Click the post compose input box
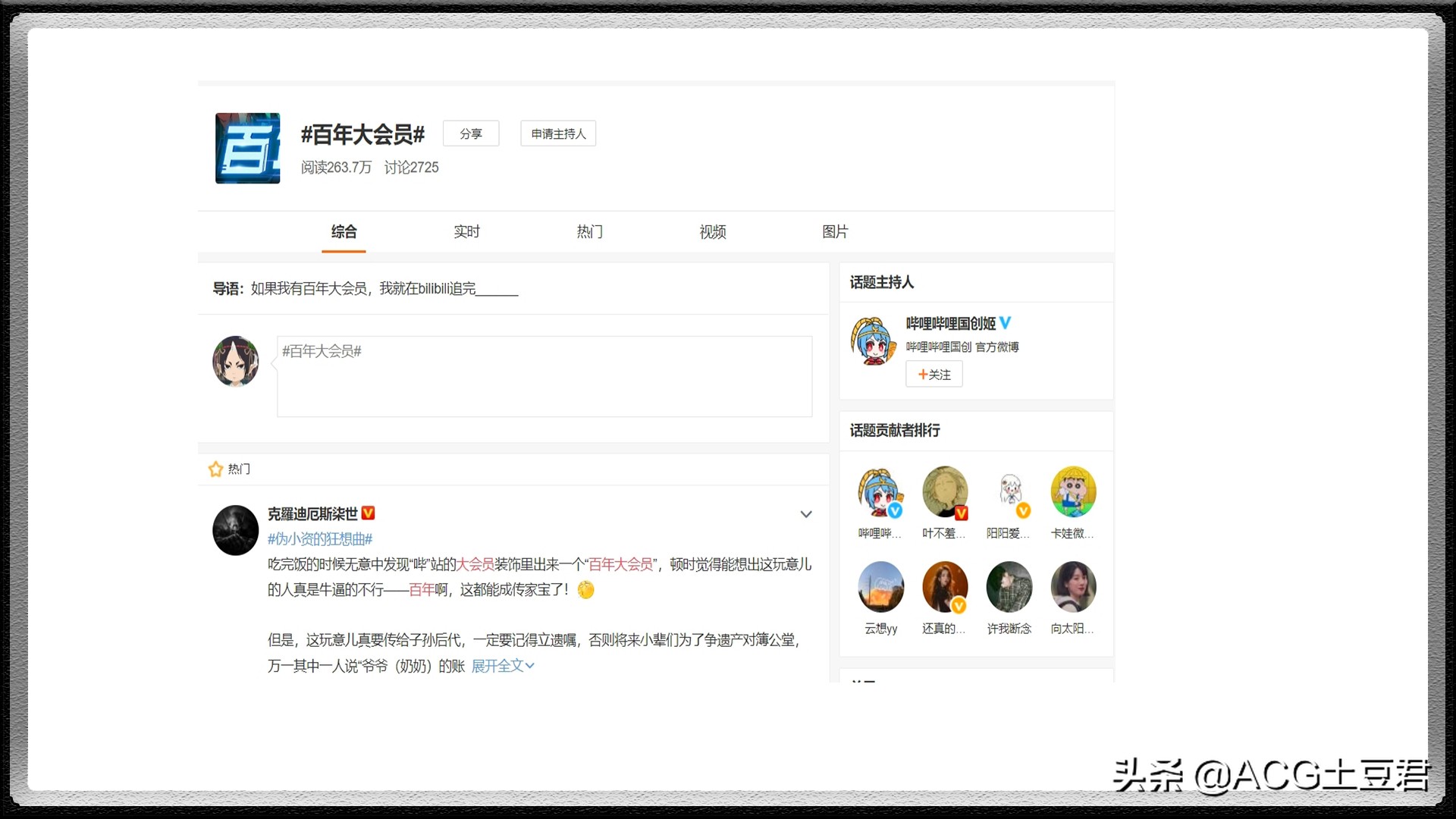The width and height of the screenshot is (1456, 819). coord(544,376)
